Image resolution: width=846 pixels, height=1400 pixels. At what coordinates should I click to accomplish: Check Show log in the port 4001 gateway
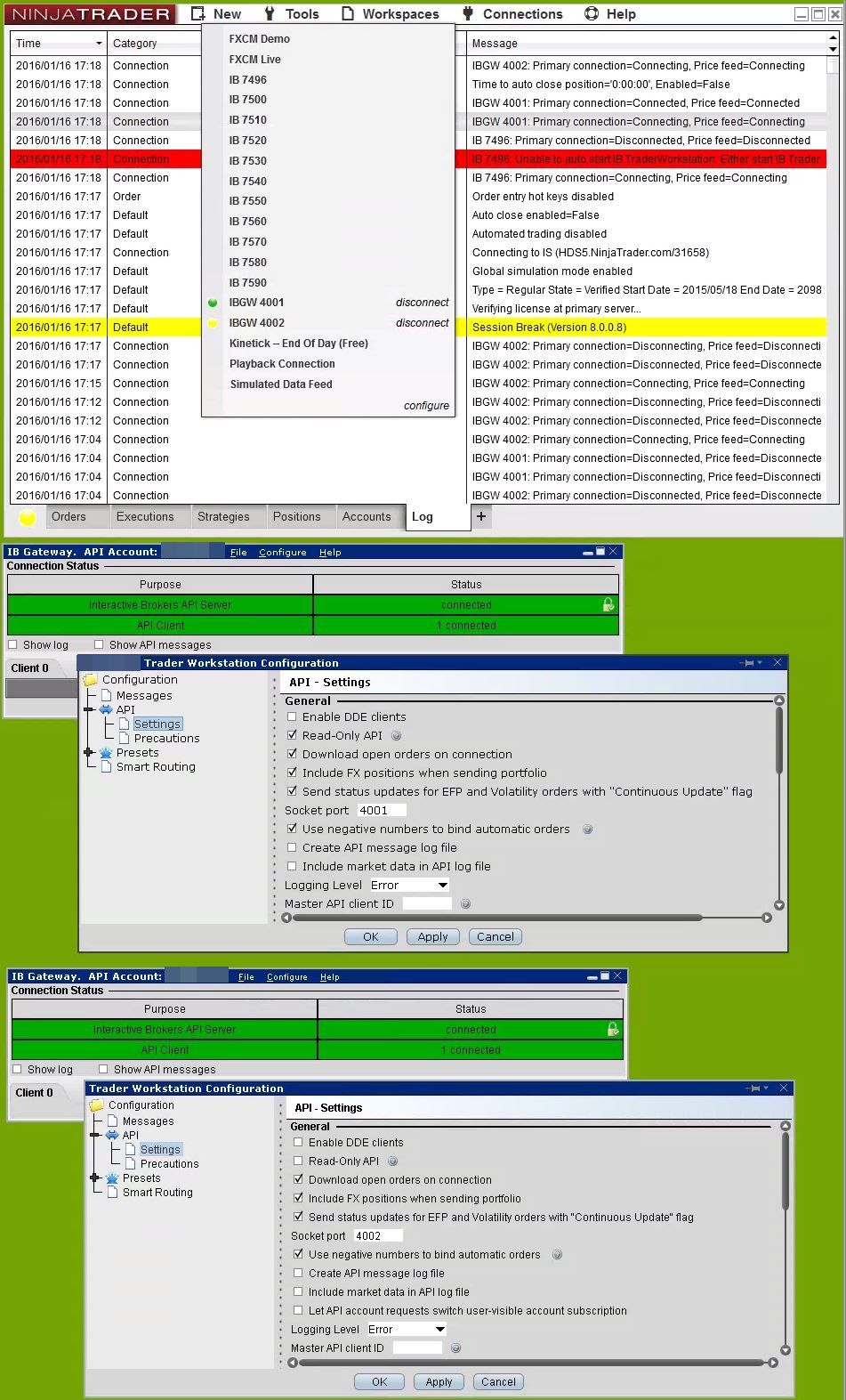(12, 645)
